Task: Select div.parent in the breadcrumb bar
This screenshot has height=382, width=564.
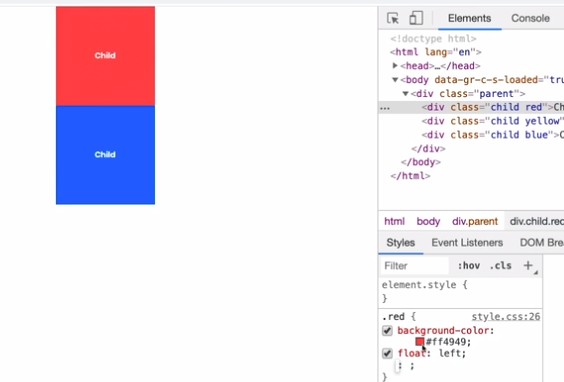Action: 475,221
